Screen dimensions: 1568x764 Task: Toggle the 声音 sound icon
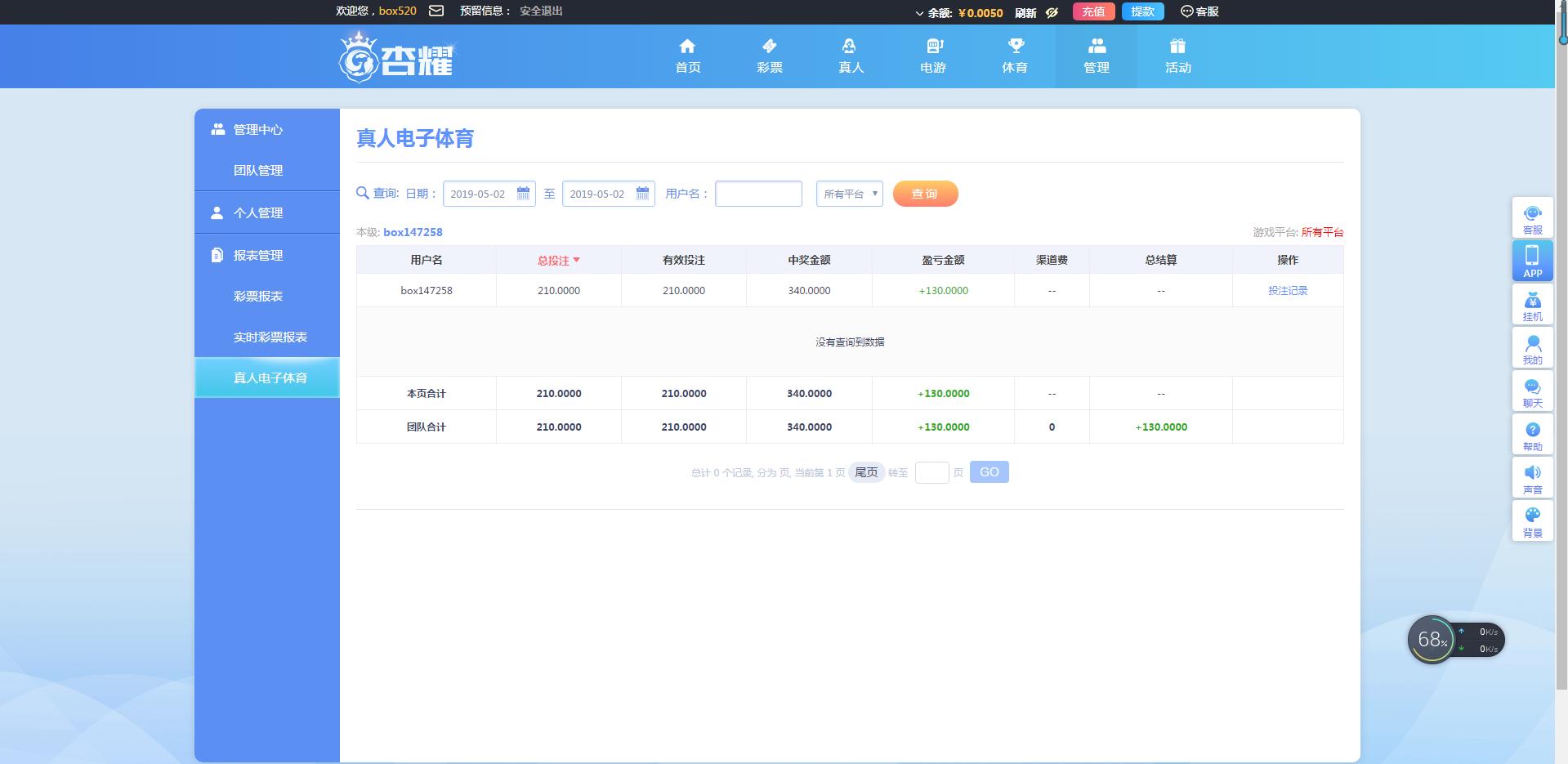[x=1533, y=478]
